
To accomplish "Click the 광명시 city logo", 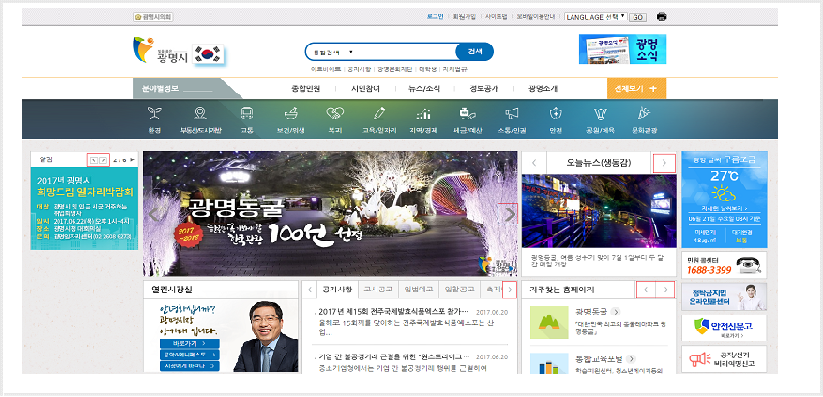I will point(160,51).
